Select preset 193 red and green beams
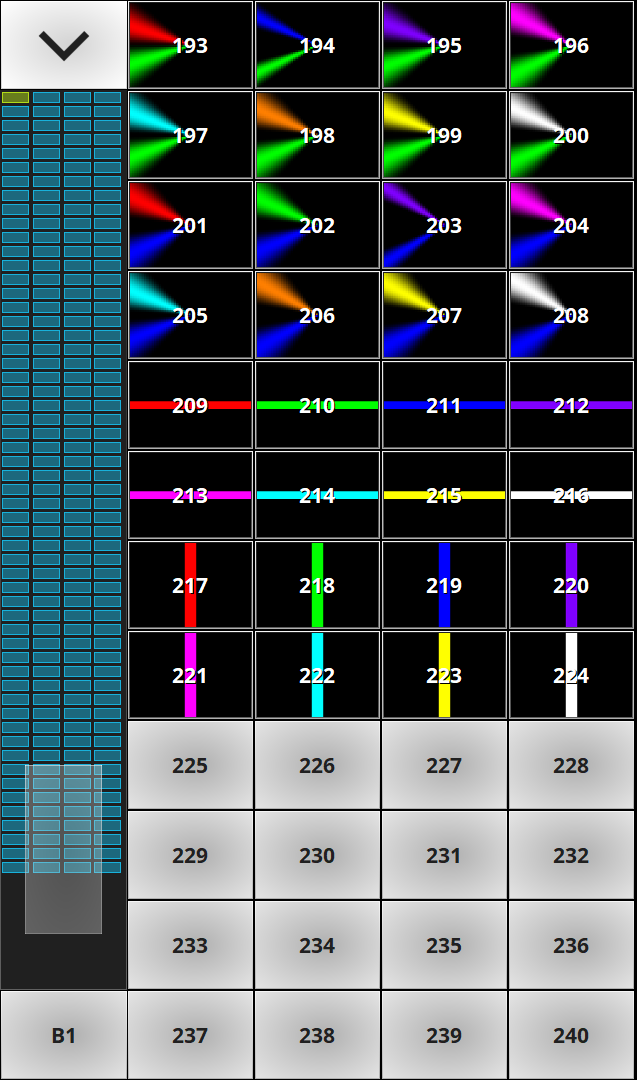Viewport: 637px width, 1080px height. click(x=190, y=45)
